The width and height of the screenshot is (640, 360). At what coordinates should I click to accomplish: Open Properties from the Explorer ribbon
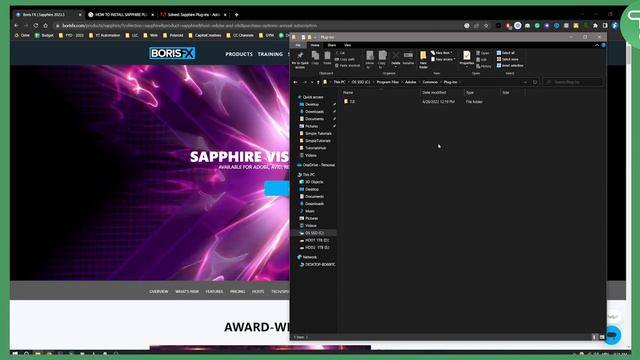(467, 58)
